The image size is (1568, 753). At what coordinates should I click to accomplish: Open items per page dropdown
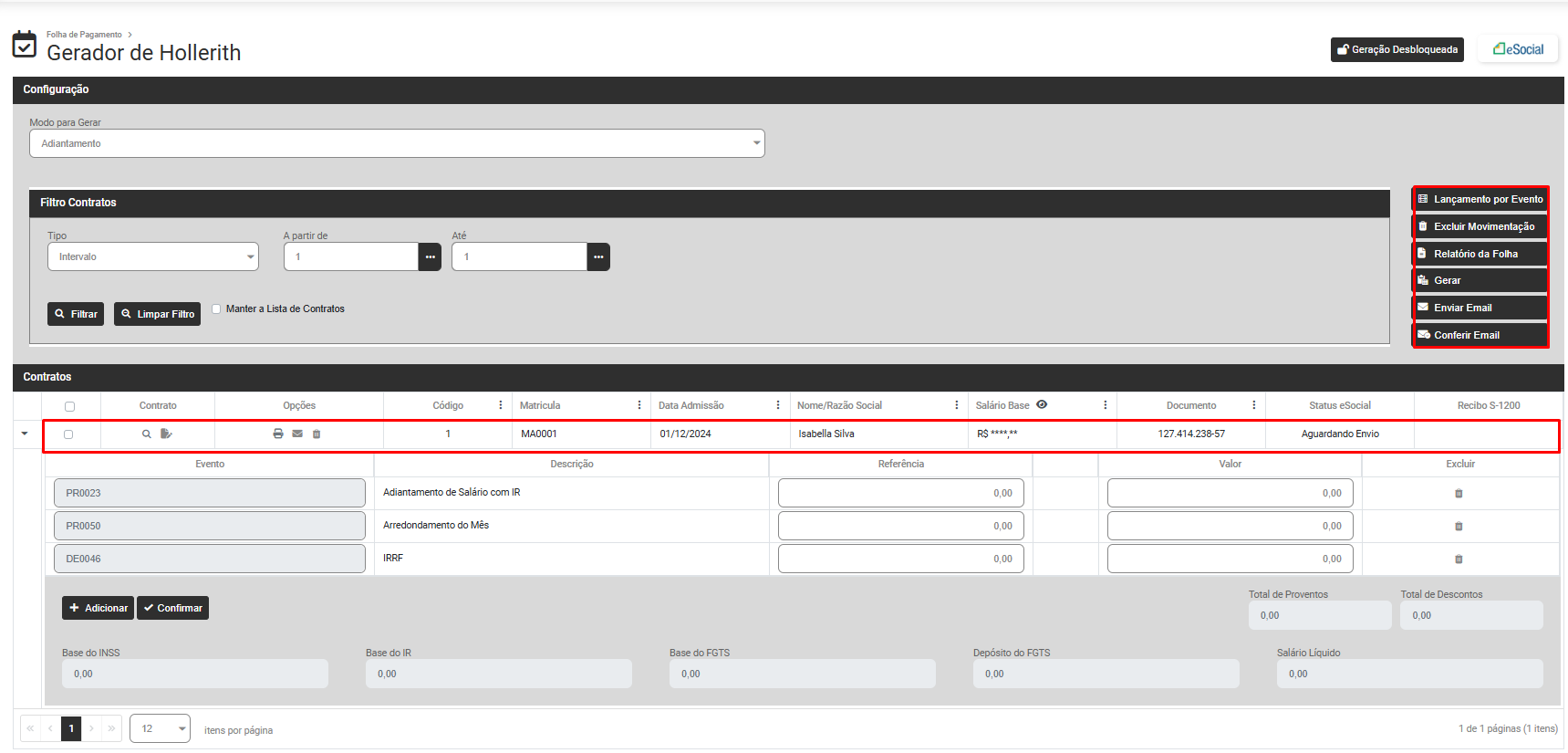click(160, 728)
